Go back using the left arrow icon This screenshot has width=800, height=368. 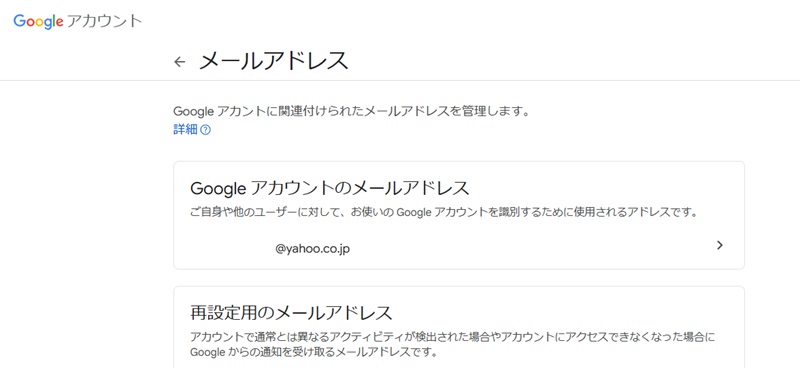[179, 62]
